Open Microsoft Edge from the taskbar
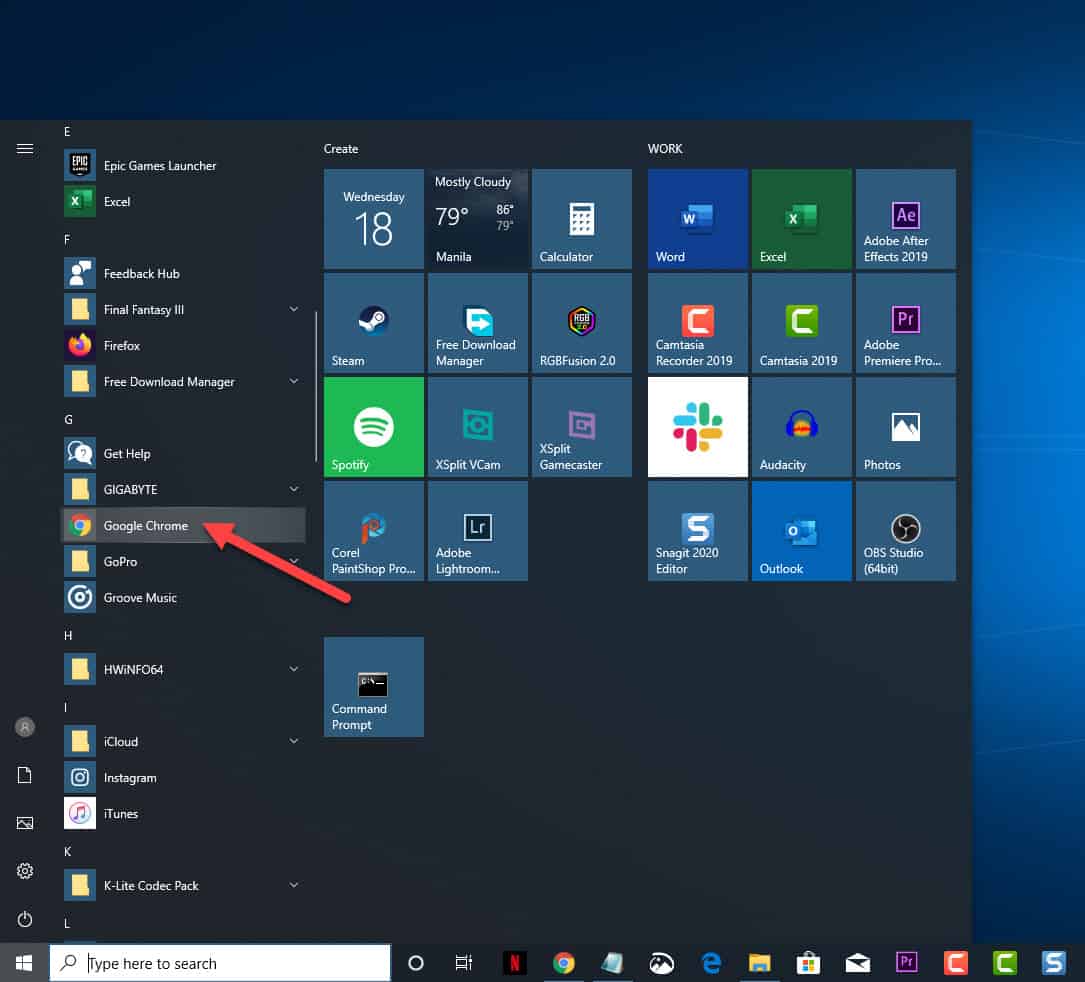1085x982 pixels. tap(711, 963)
